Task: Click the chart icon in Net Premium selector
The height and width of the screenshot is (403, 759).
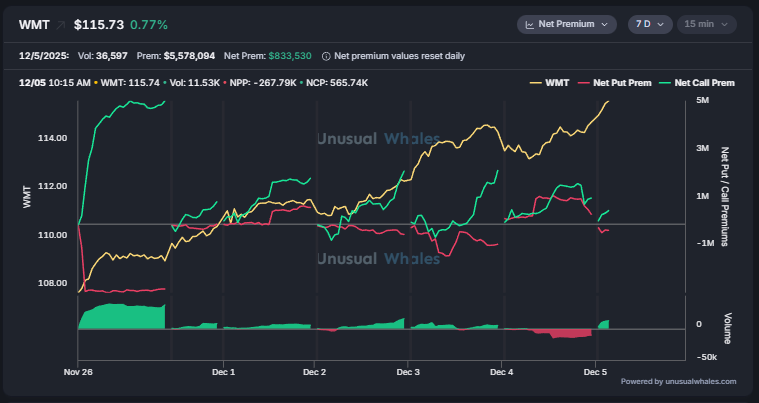Action: click(530, 24)
